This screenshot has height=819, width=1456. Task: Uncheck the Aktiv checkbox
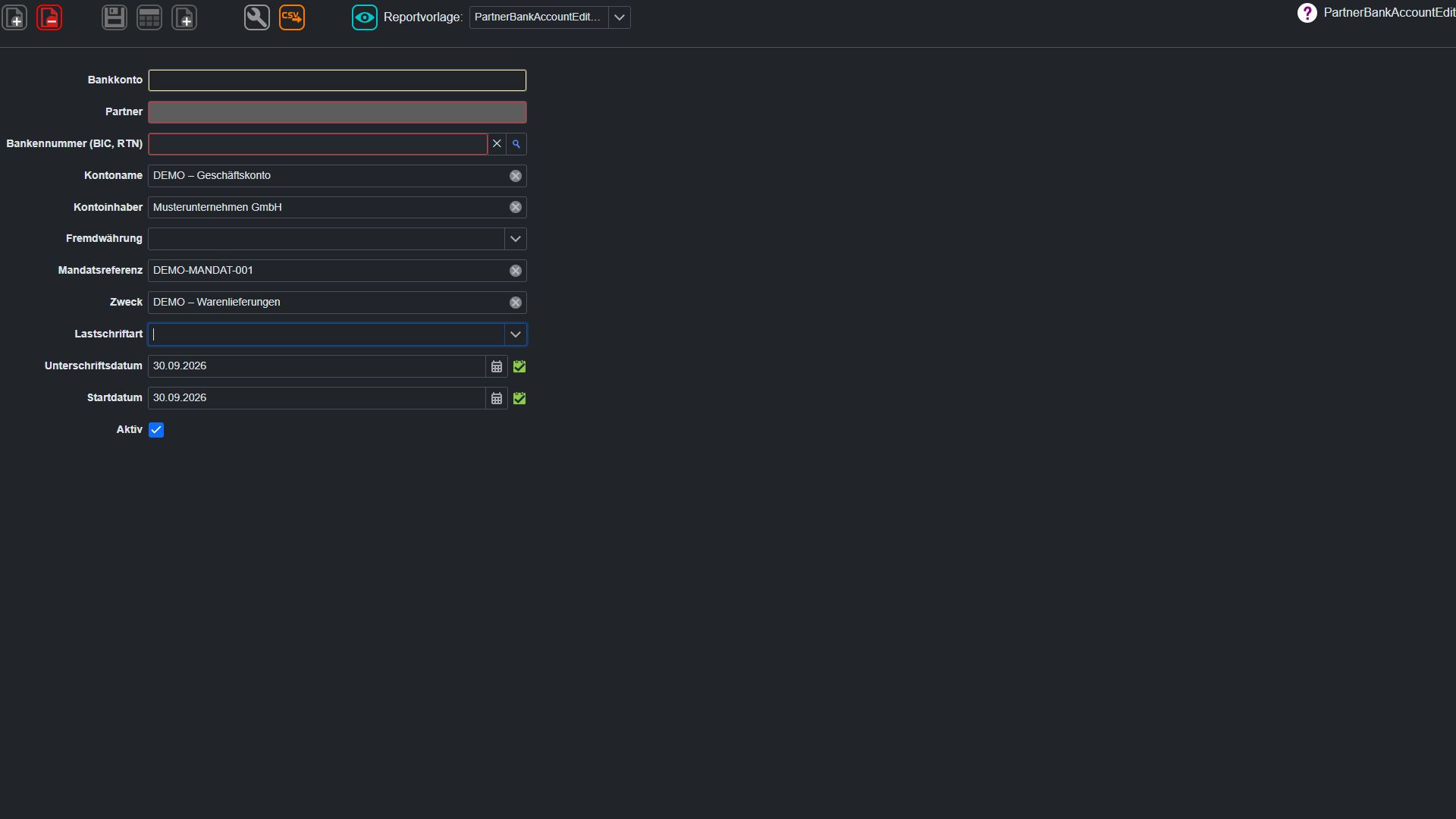tap(156, 430)
